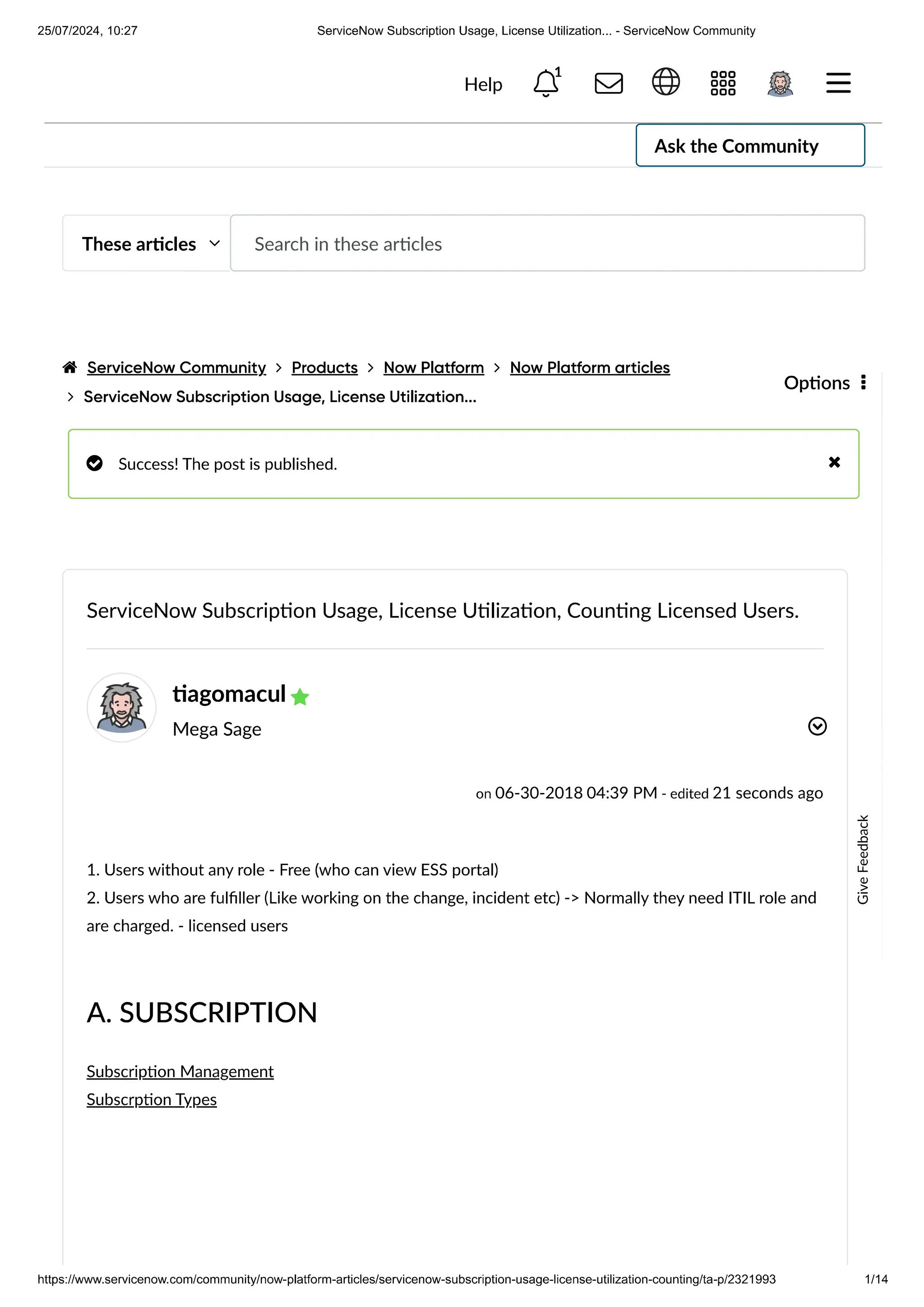Click the Ask the Community button
The width and height of the screenshot is (924, 1307).
(750, 145)
